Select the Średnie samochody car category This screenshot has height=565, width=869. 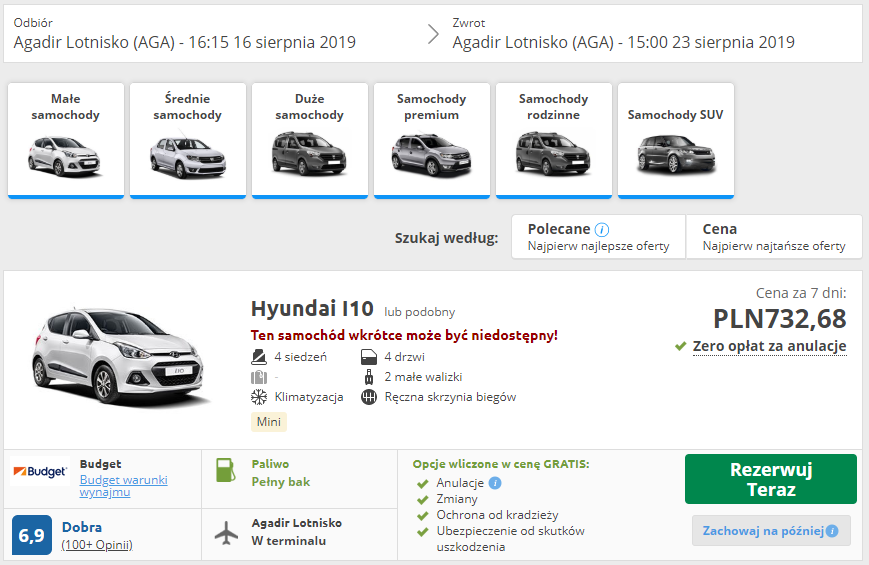tap(187, 140)
